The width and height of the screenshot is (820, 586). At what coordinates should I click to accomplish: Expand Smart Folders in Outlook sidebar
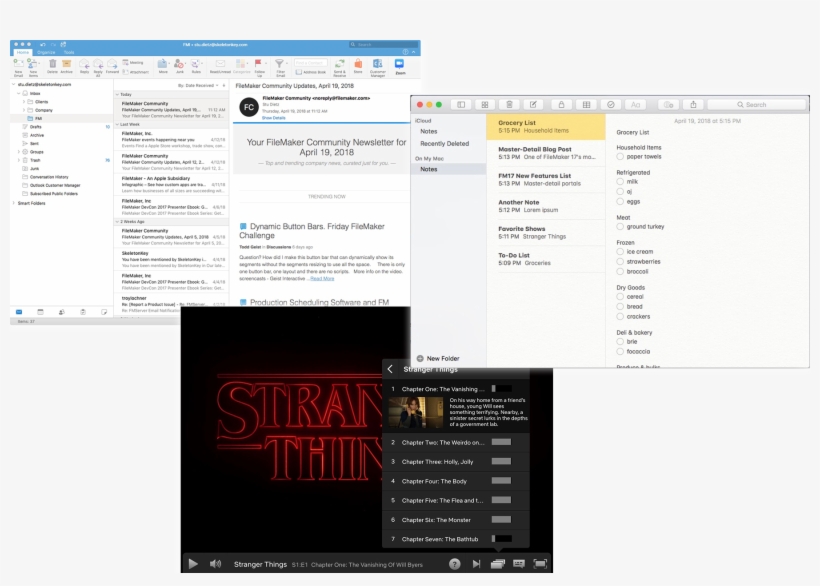[x=14, y=203]
